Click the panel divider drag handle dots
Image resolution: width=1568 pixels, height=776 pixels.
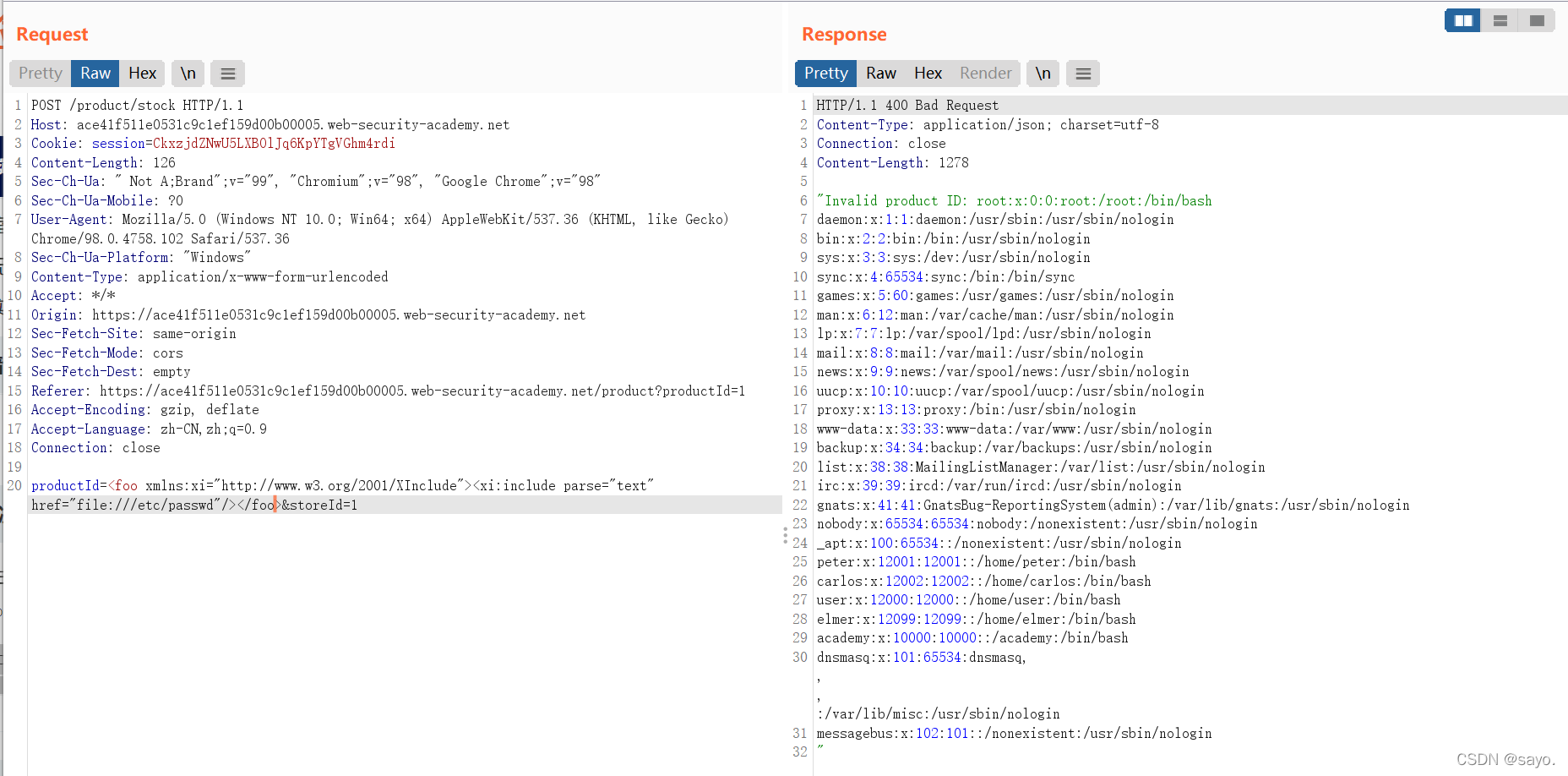785,536
